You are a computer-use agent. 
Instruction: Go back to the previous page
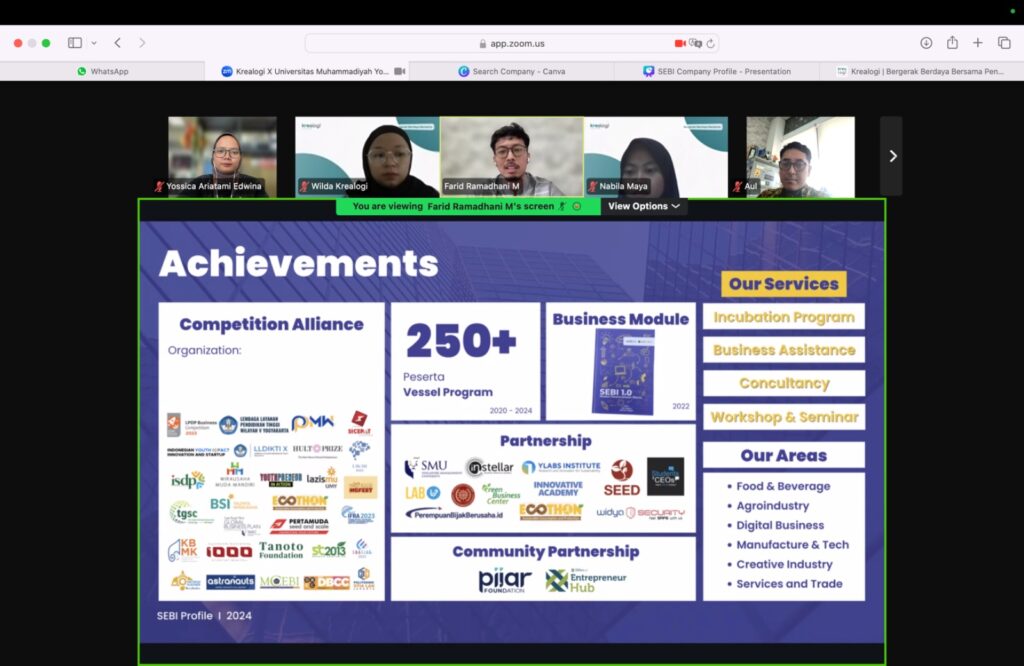click(x=118, y=43)
